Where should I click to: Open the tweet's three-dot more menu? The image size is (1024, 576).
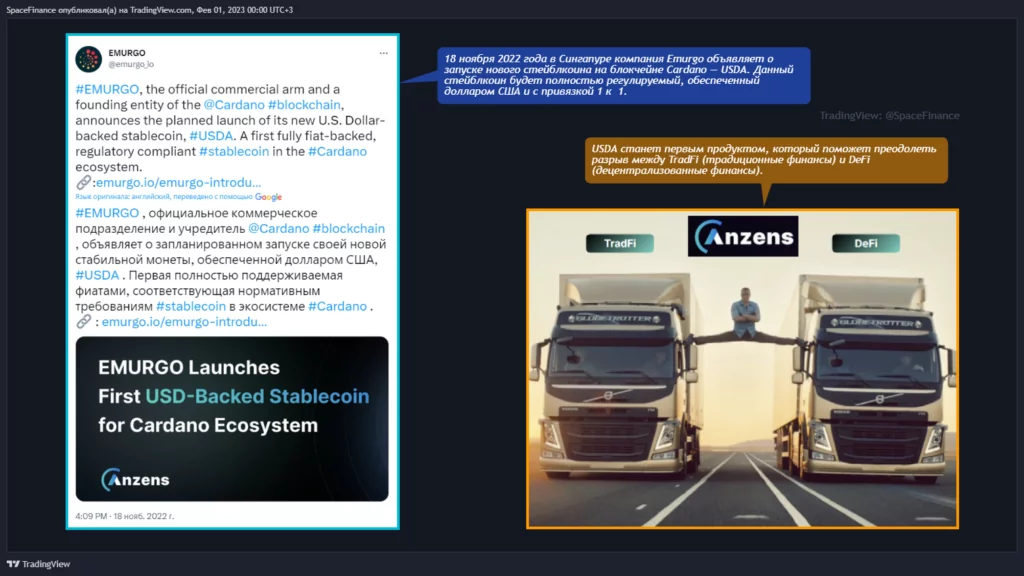(x=383, y=53)
